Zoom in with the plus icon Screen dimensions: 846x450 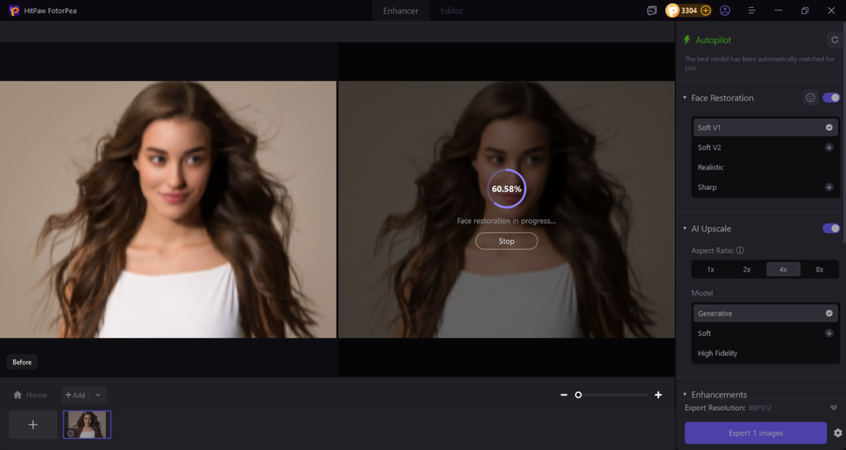[658, 395]
